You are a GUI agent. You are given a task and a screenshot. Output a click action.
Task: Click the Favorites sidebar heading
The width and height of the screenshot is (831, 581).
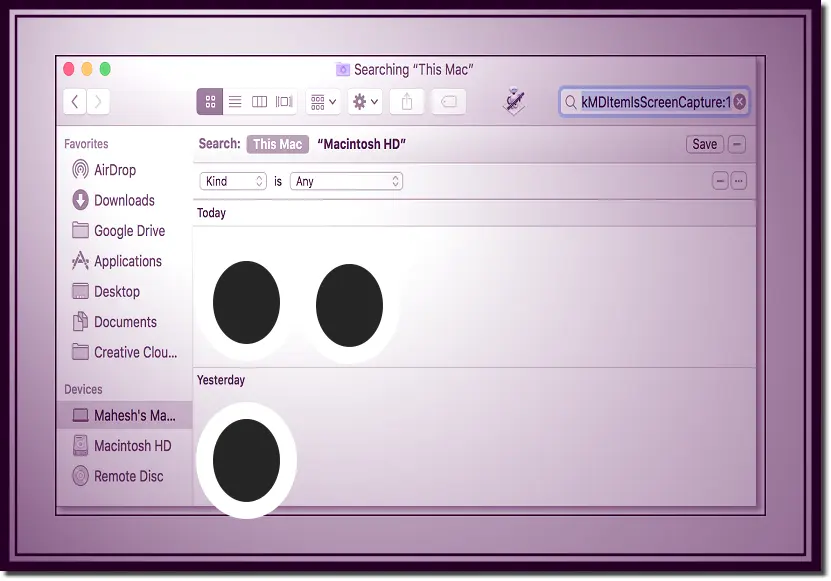click(x=86, y=144)
